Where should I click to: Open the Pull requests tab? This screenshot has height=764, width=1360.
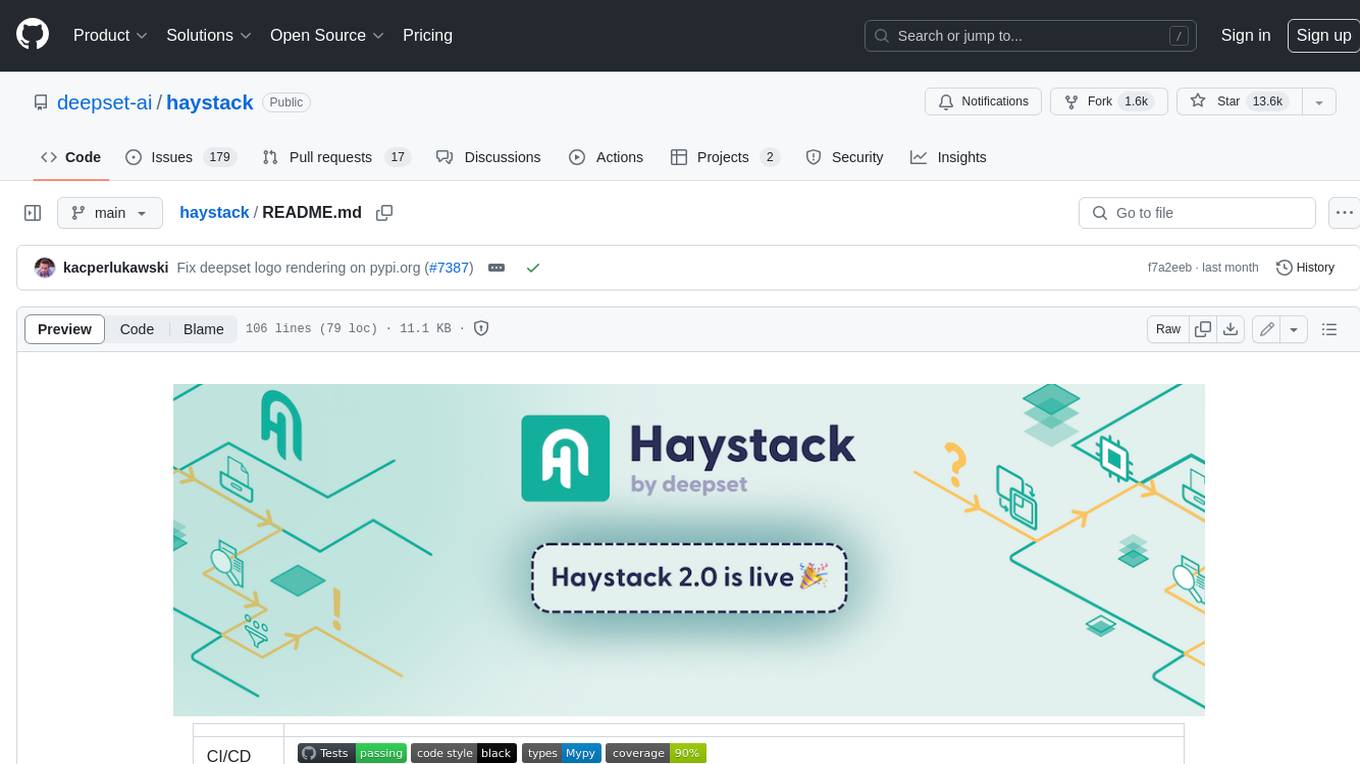336,157
